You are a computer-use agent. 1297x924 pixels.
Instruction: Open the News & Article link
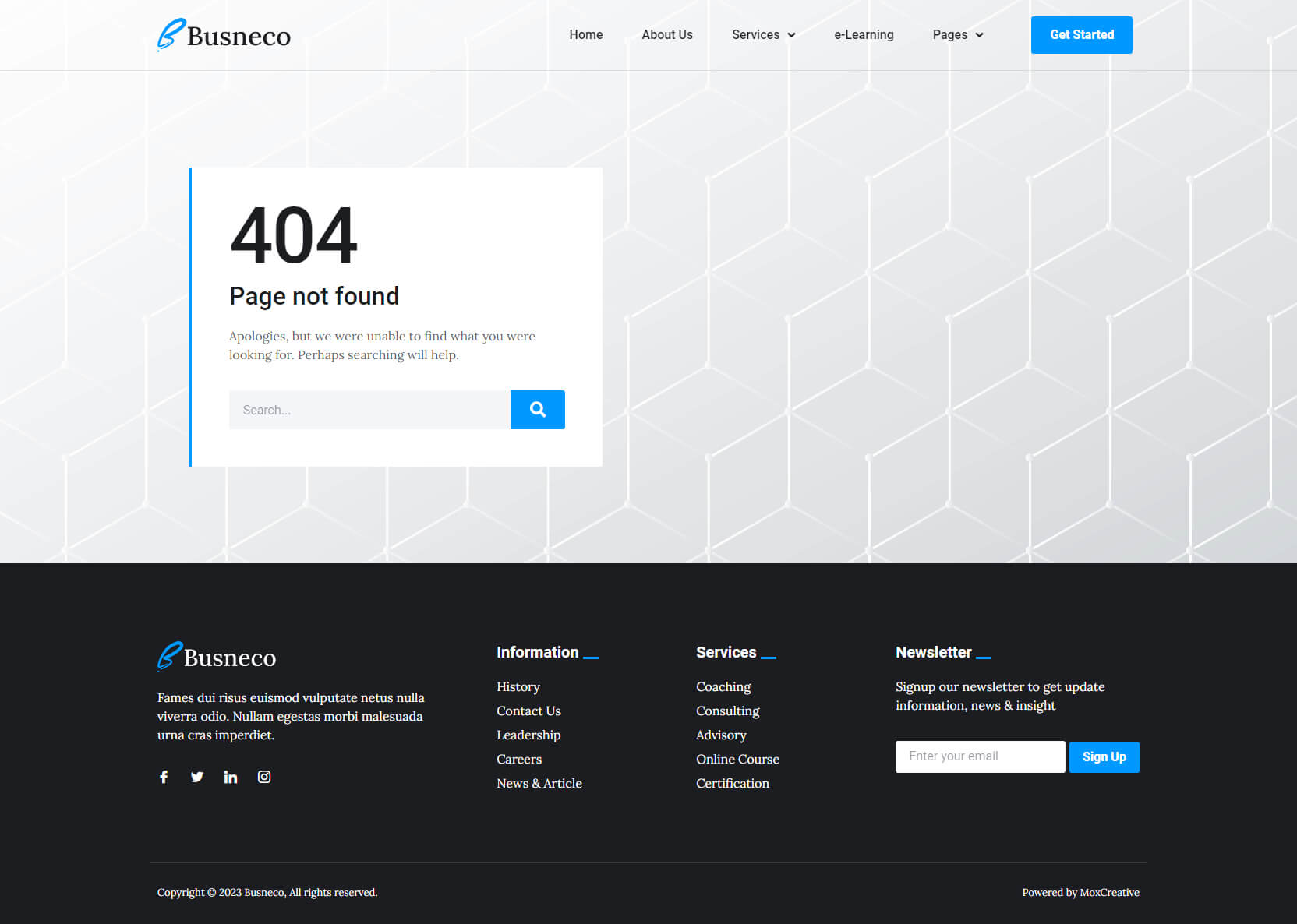tap(539, 784)
